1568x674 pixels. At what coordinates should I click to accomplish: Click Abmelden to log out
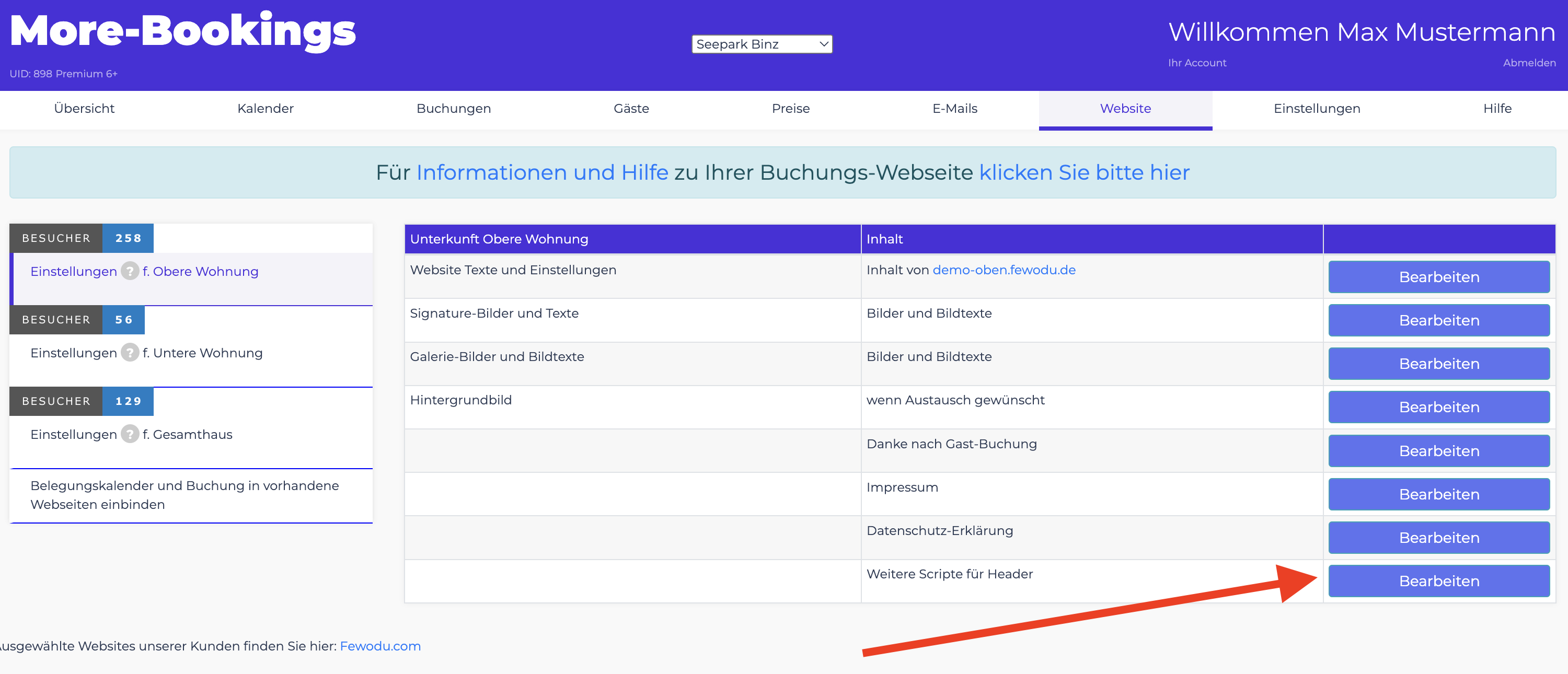pos(1529,63)
